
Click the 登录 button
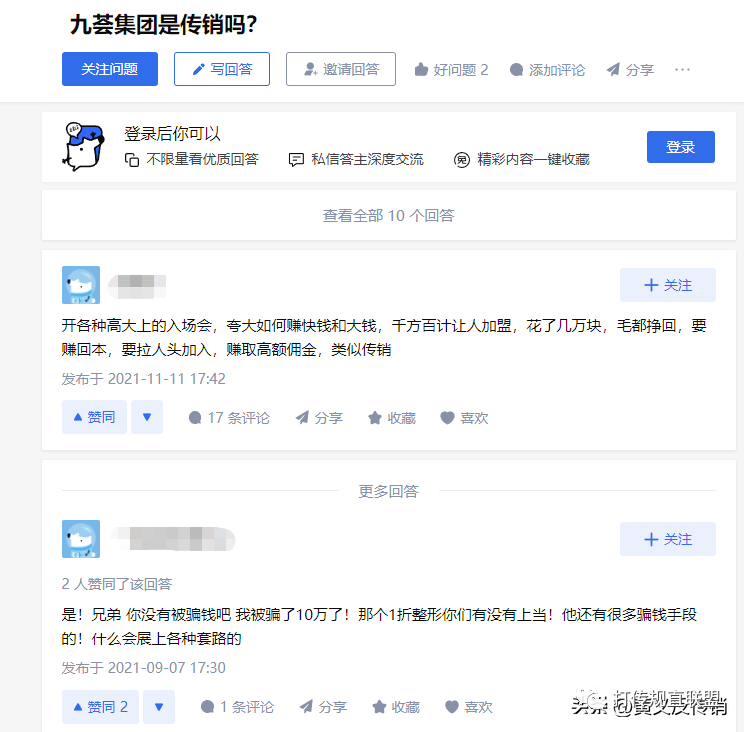click(680, 147)
